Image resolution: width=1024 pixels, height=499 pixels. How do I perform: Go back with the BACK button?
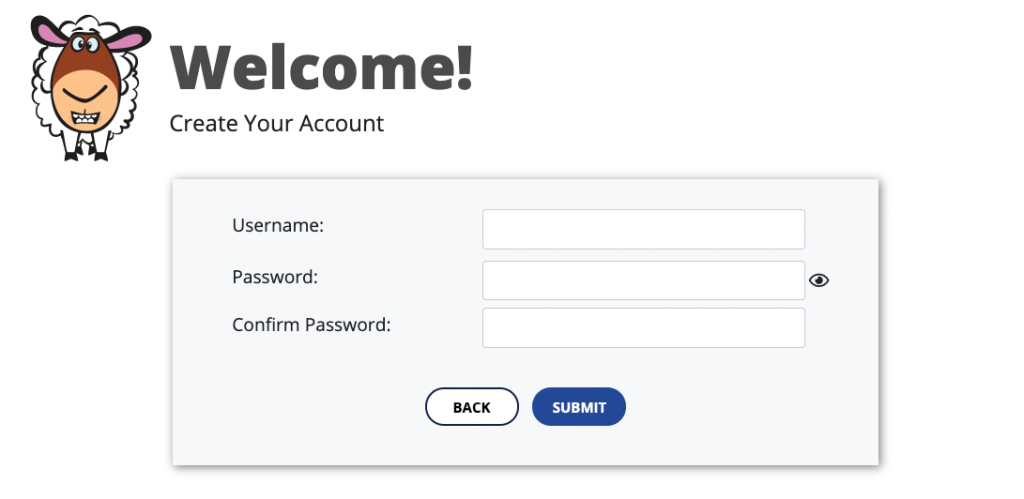pos(472,407)
